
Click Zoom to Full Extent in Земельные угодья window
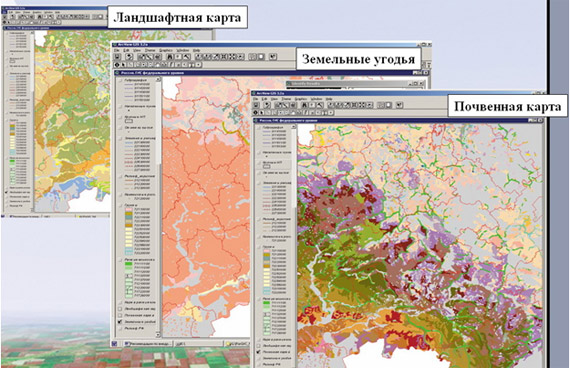click(x=200, y=57)
